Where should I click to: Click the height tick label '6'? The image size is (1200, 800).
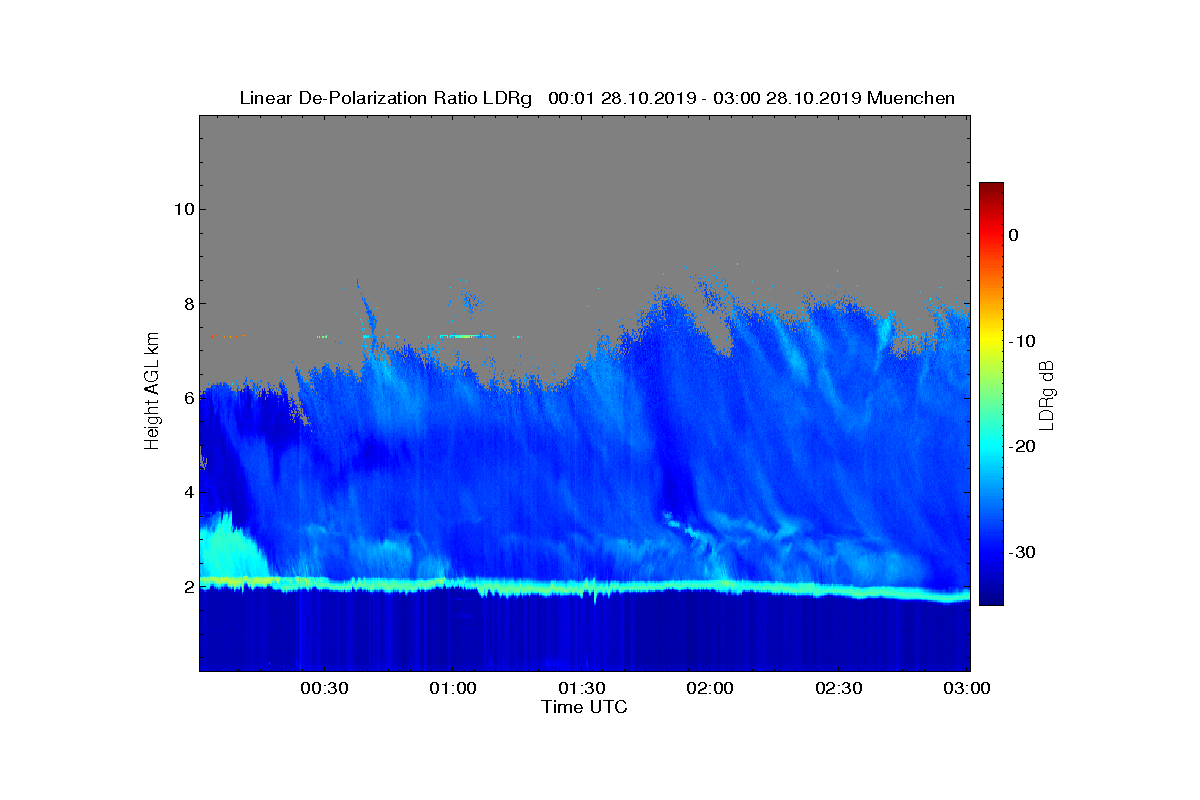point(187,398)
